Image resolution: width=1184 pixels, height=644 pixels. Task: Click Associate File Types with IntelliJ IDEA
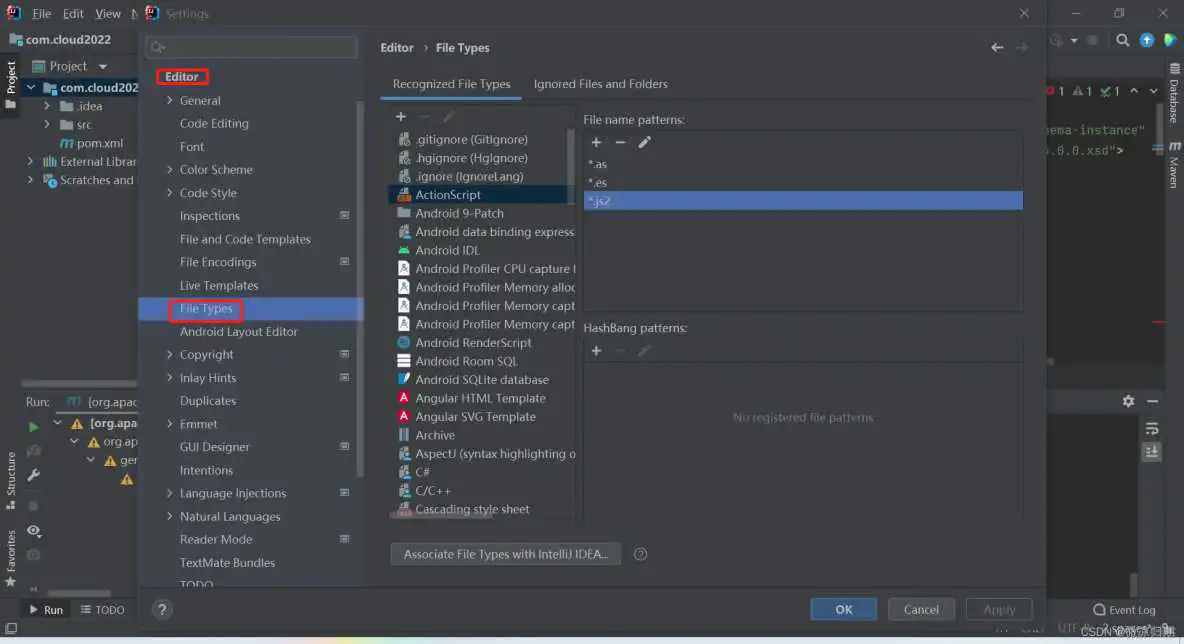505,554
